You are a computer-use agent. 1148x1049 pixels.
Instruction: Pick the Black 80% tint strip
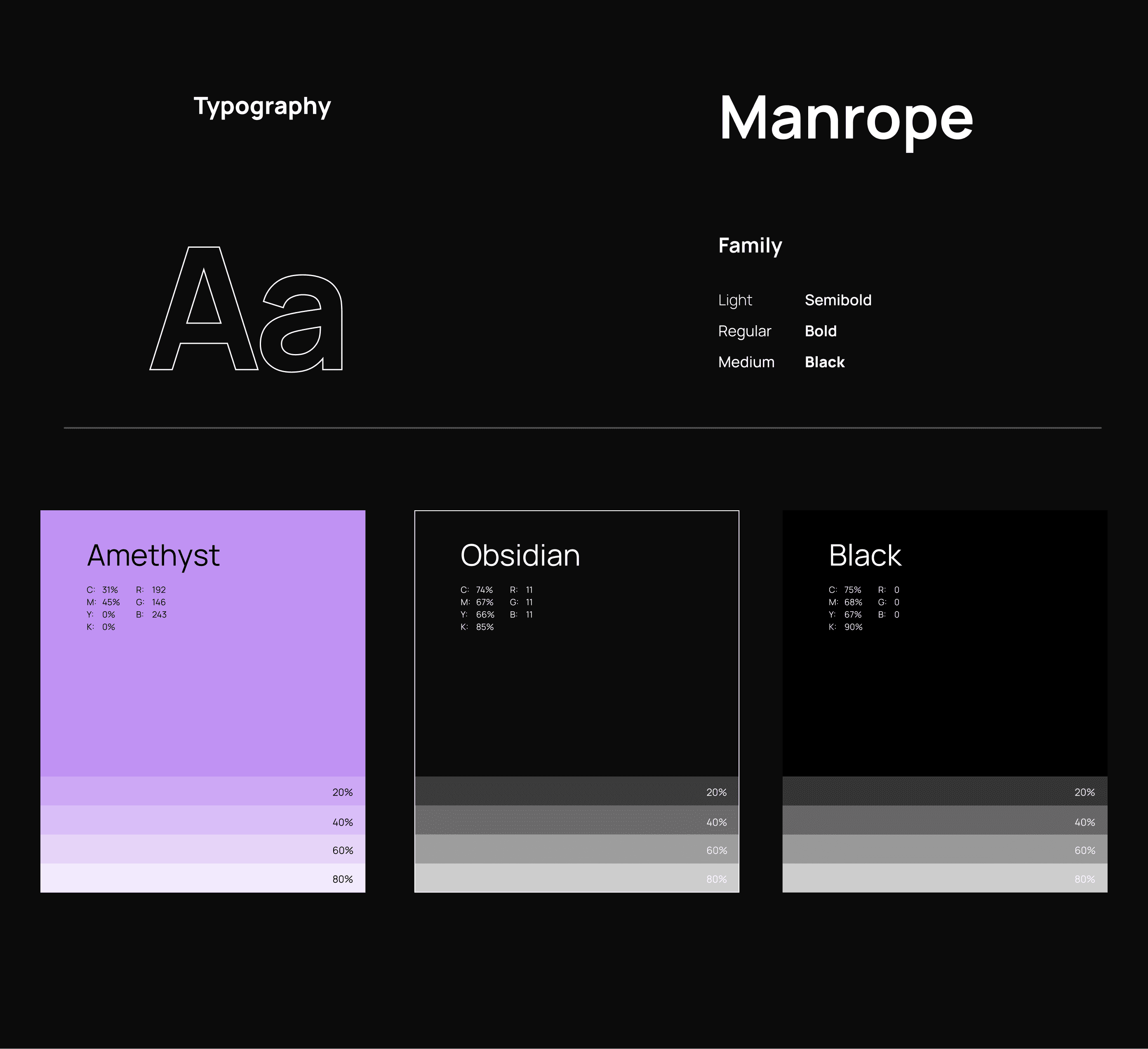(x=945, y=878)
